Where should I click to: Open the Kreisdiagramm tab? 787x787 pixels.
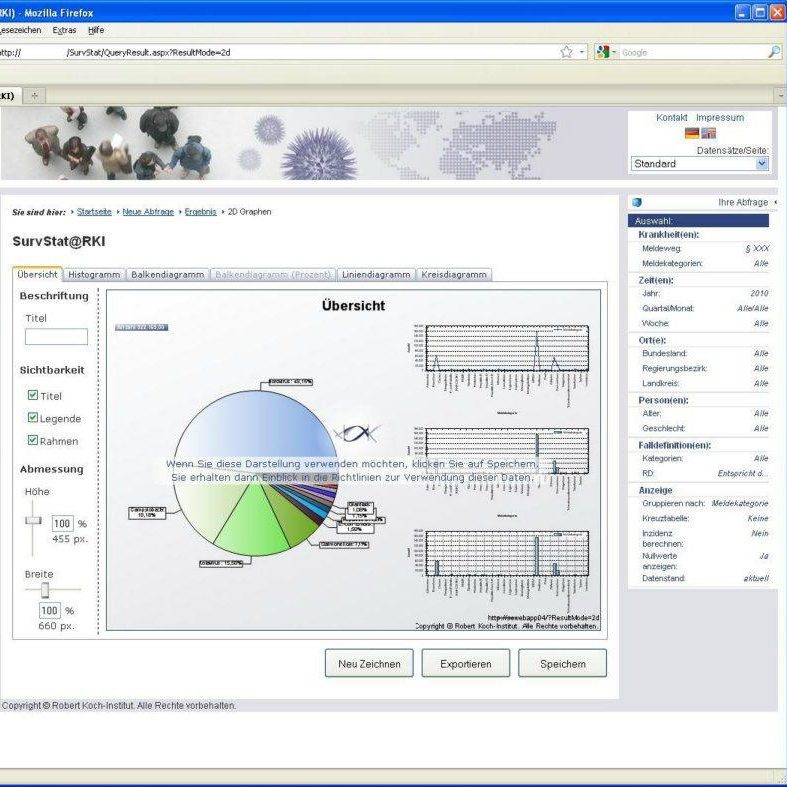pyautogui.click(x=454, y=274)
